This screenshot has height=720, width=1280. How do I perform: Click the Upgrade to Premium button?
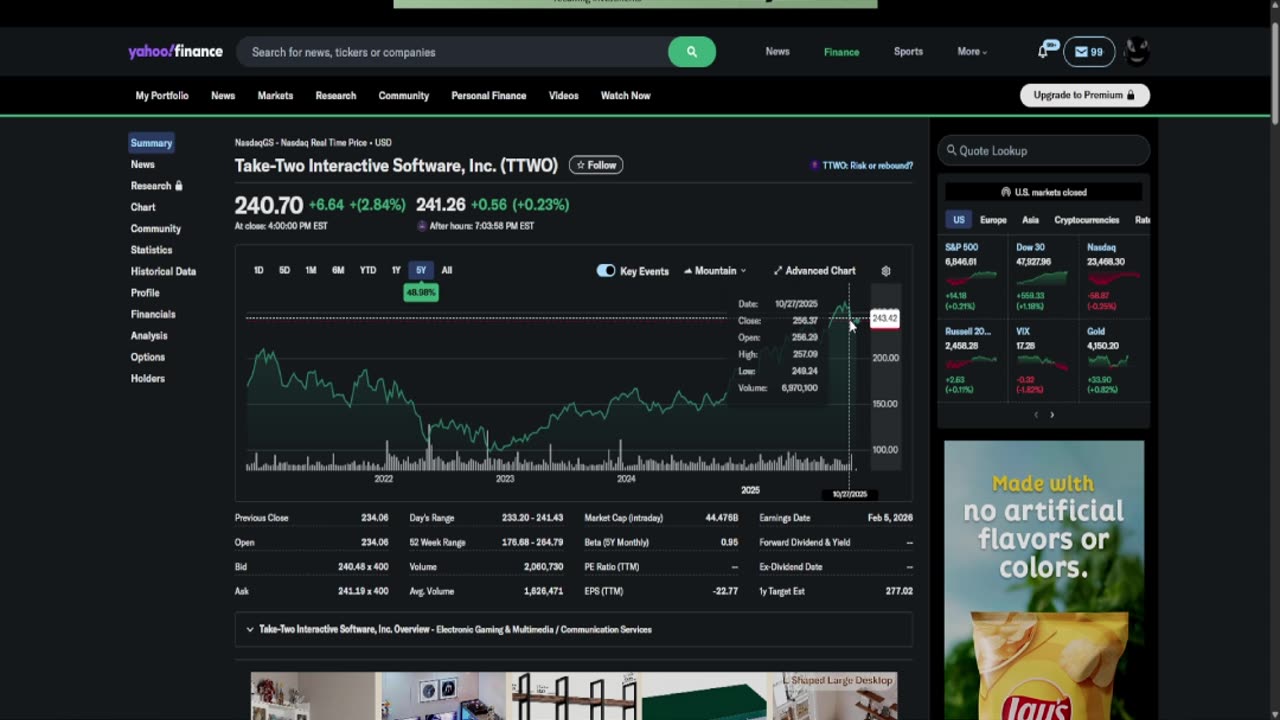tap(1085, 95)
